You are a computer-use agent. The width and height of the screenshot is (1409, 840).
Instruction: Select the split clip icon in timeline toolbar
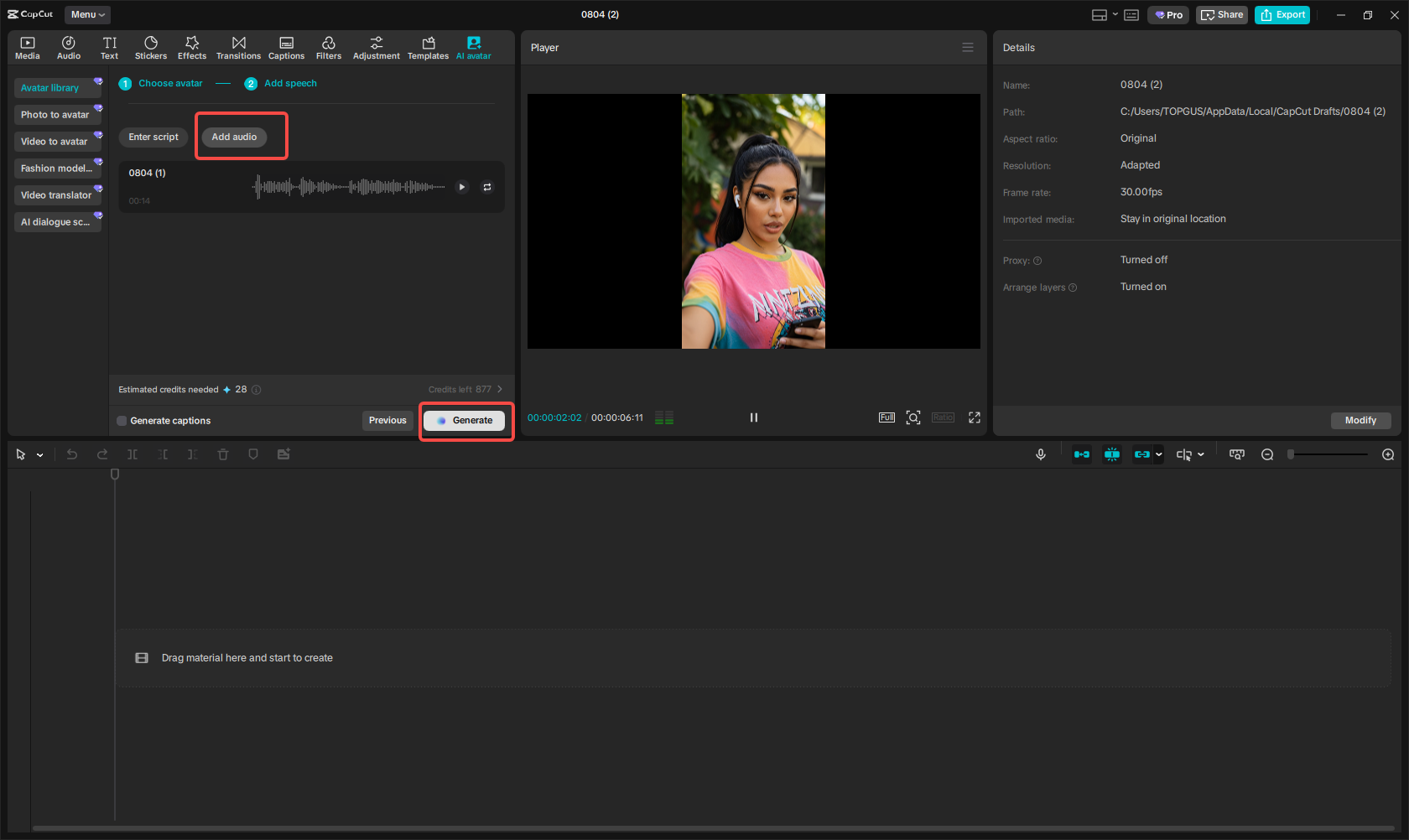tap(132, 454)
